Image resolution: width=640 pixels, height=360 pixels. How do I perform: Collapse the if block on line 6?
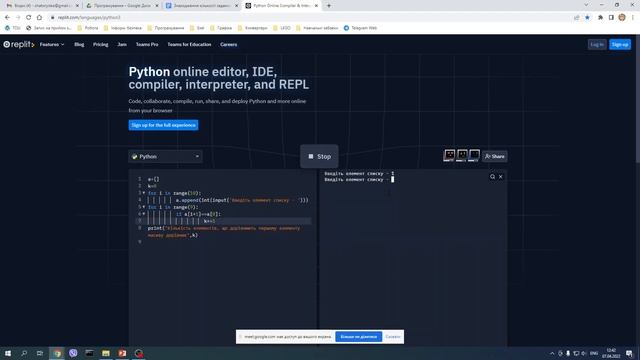pos(144,214)
